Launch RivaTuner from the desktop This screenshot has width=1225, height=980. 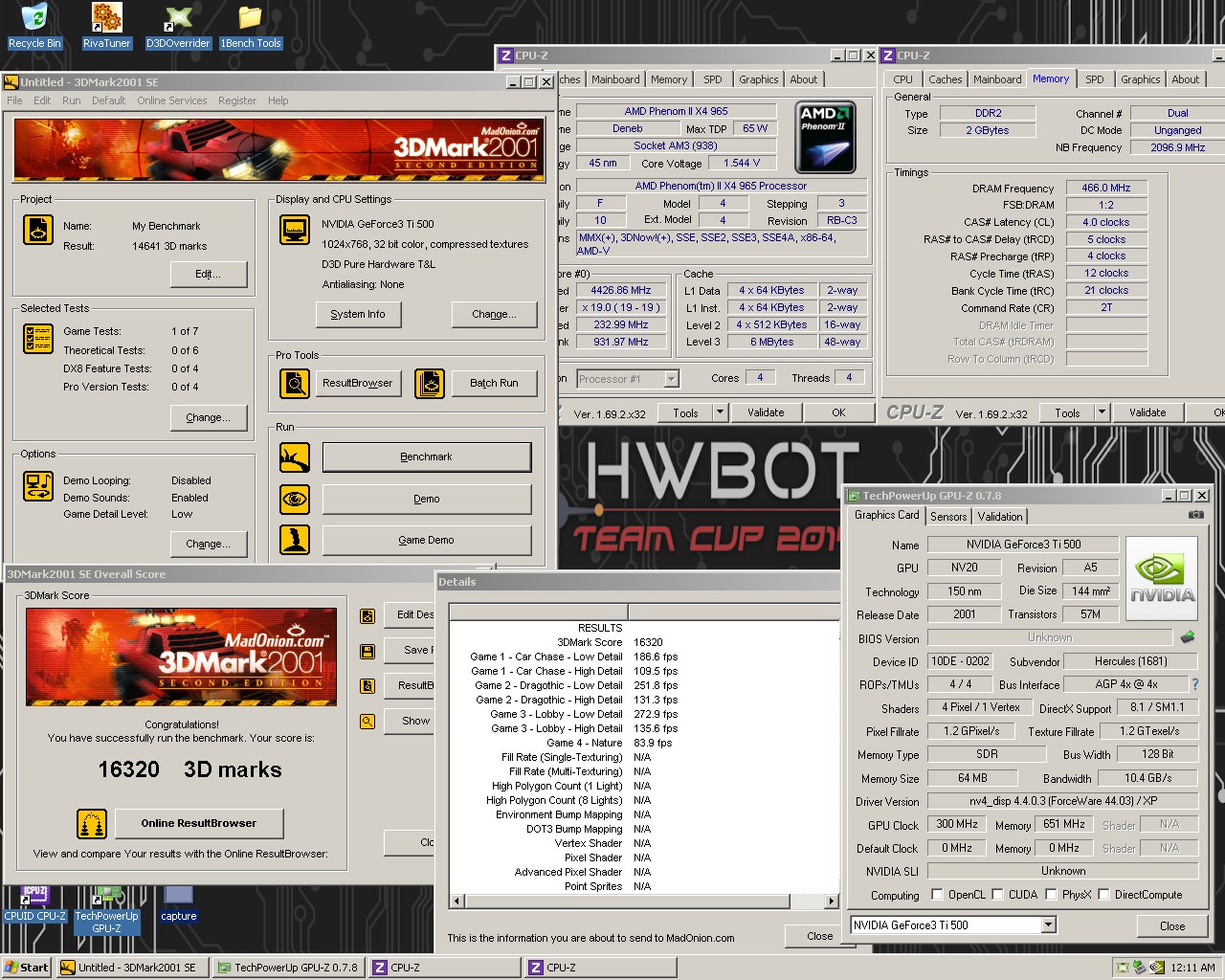[x=106, y=26]
